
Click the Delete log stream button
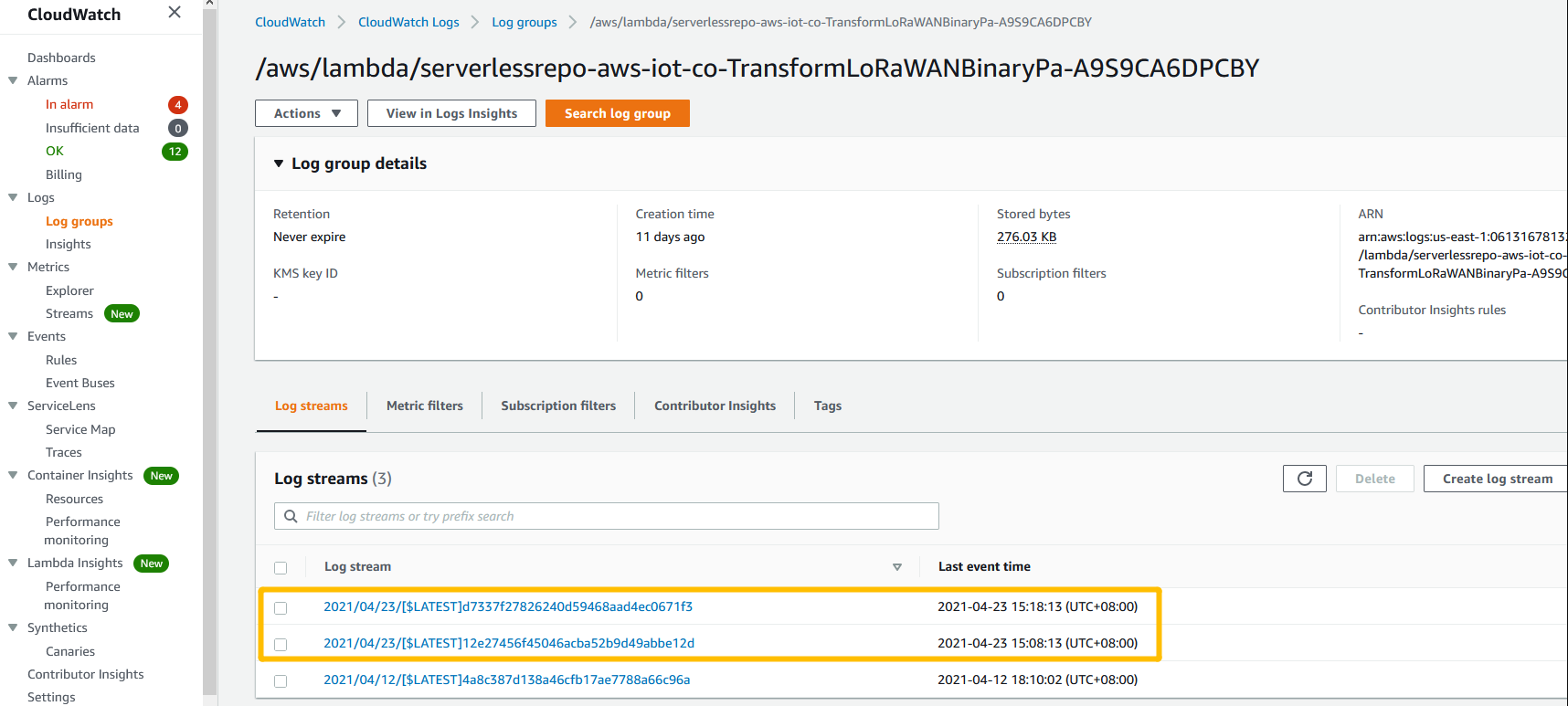coord(1375,479)
